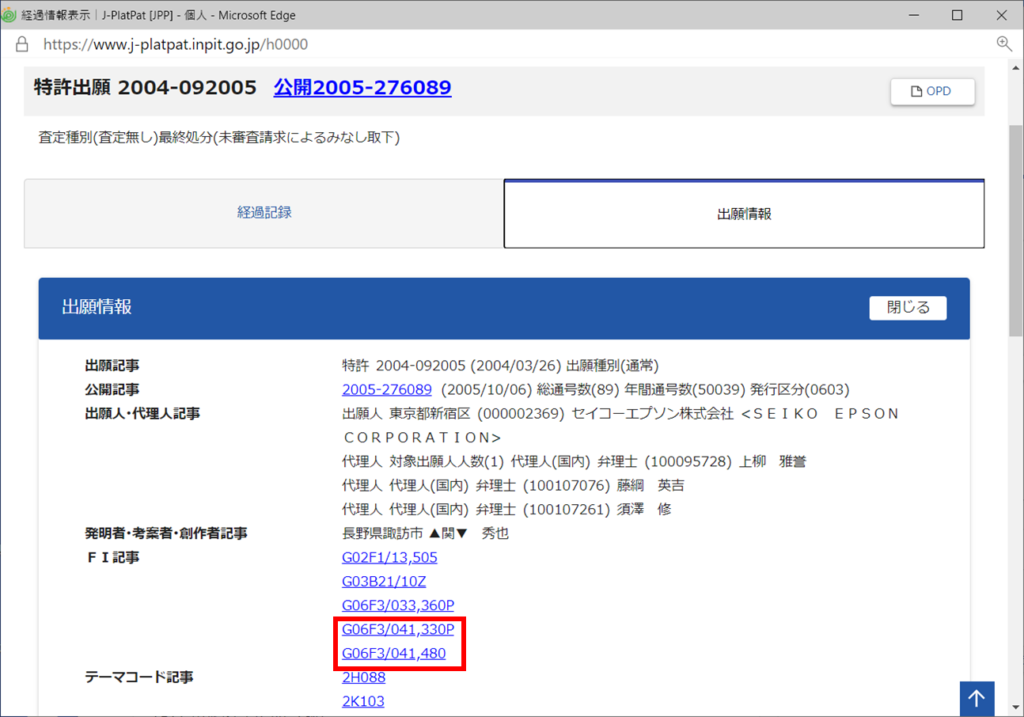Open the OPD document button
Image resolution: width=1024 pixels, height=717 pixels.
coord(932,91)
